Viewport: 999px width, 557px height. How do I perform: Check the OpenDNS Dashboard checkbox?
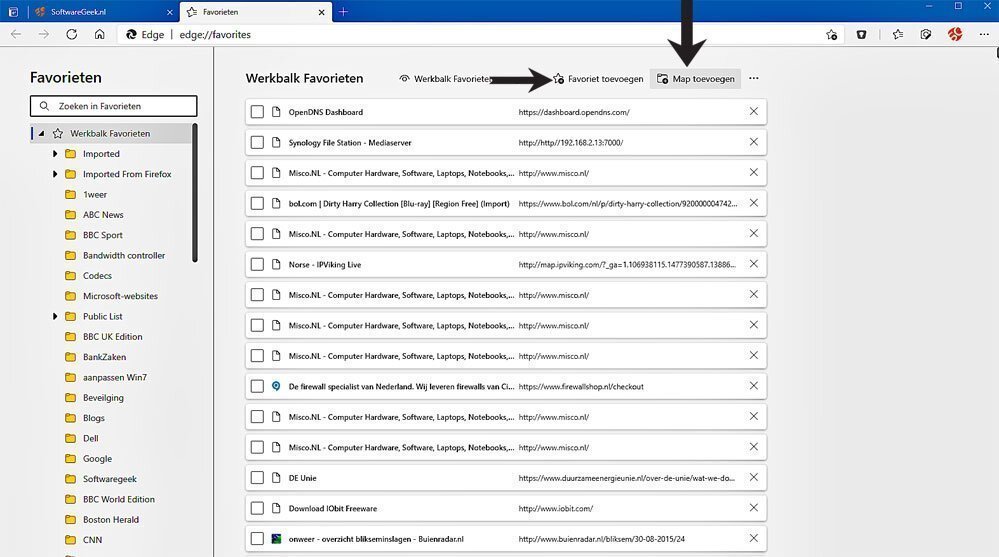(257, 112)
